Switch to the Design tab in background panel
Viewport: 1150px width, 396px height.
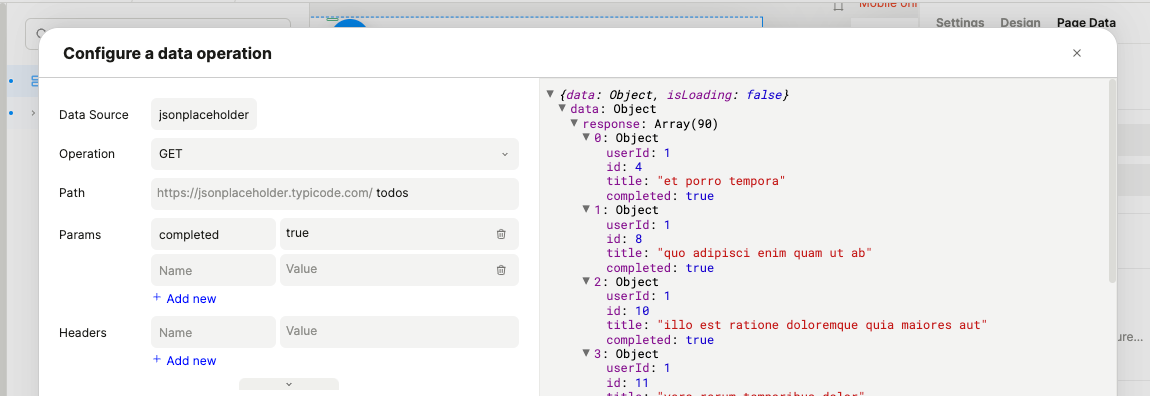click(1020, 23)
